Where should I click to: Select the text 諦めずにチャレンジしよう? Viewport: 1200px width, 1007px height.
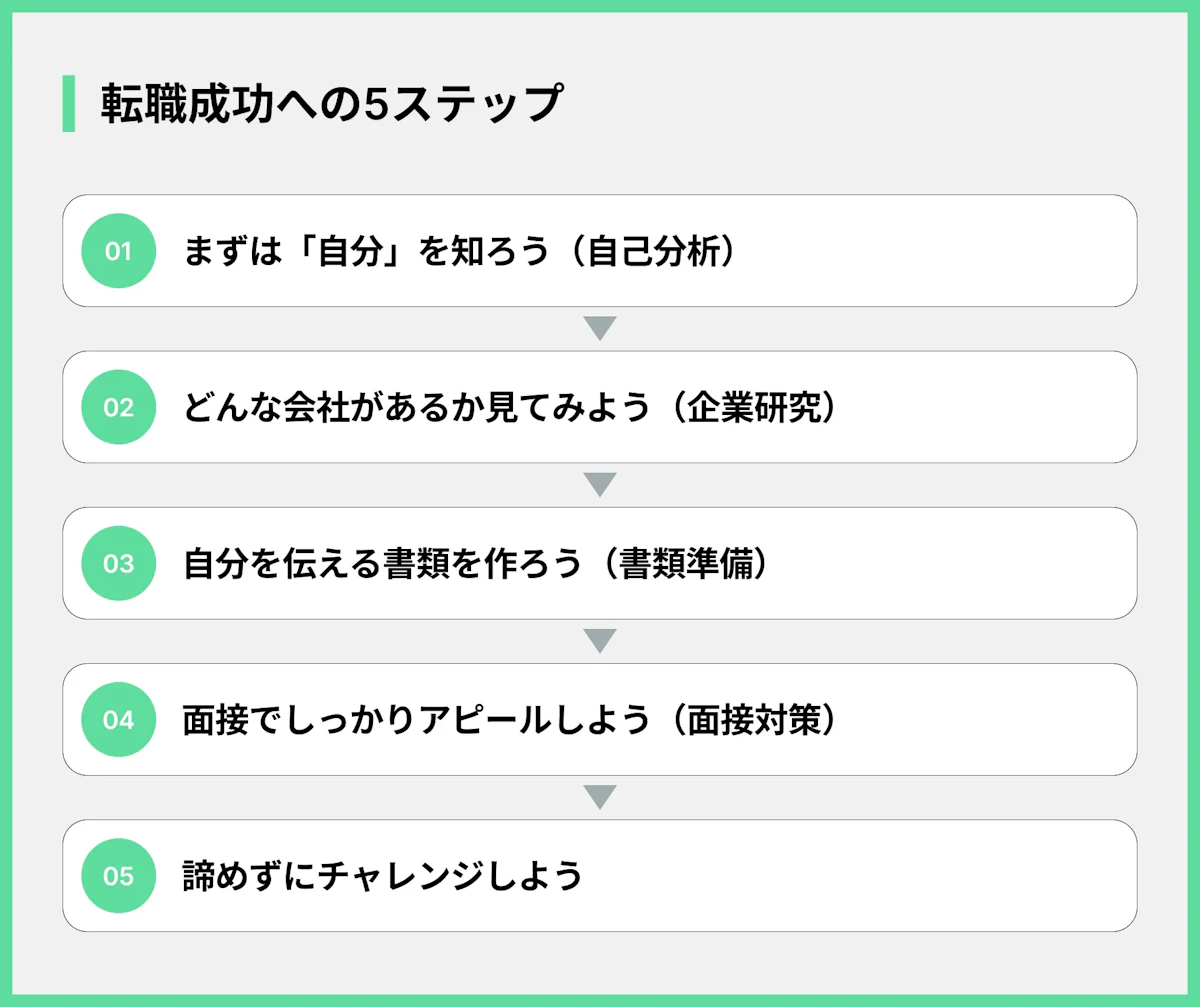tap(383, 876)
